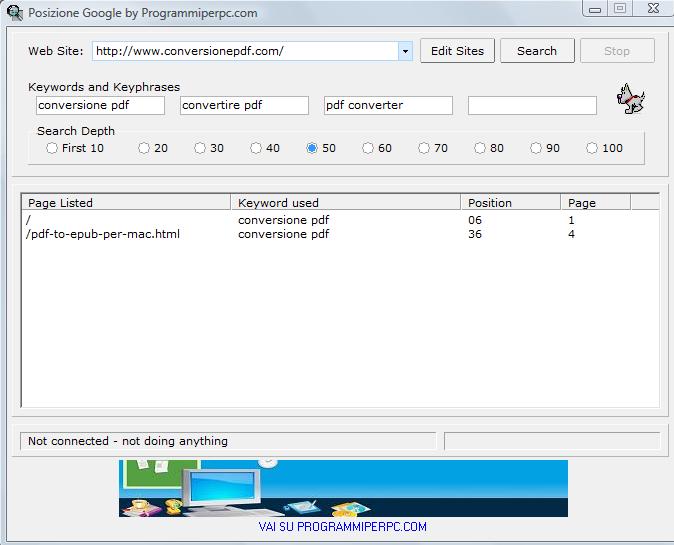
Task: Set search depth to 70
Action: (x=424, y=148)
